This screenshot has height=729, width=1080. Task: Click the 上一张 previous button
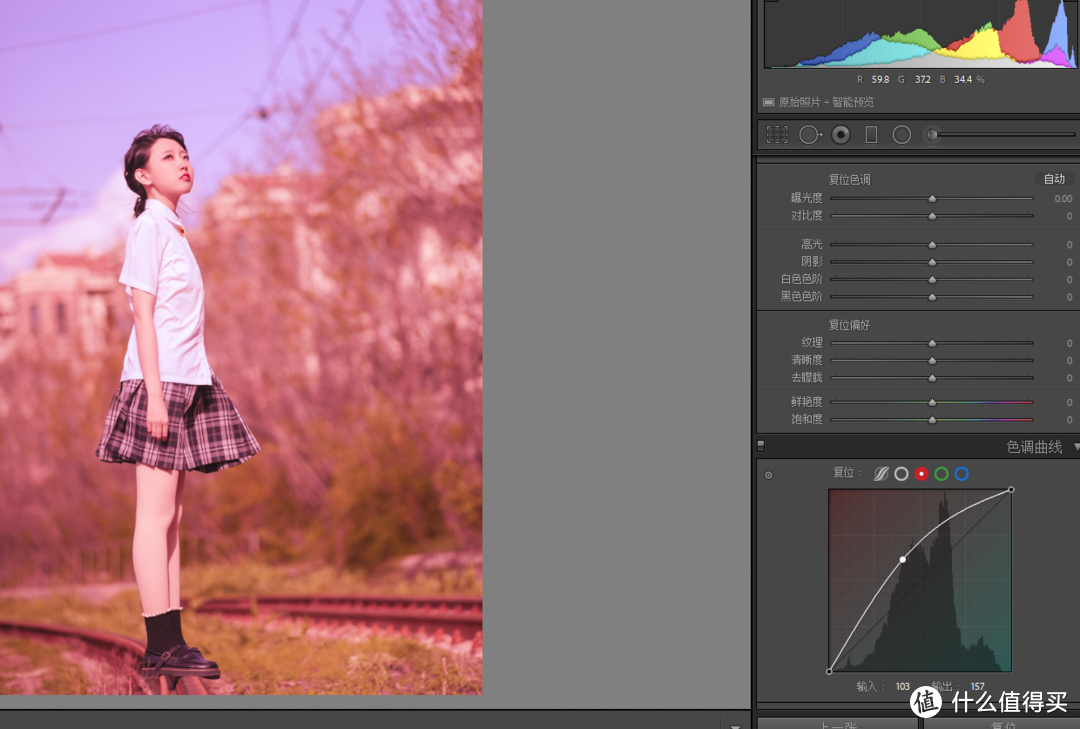tap(838, 724)
